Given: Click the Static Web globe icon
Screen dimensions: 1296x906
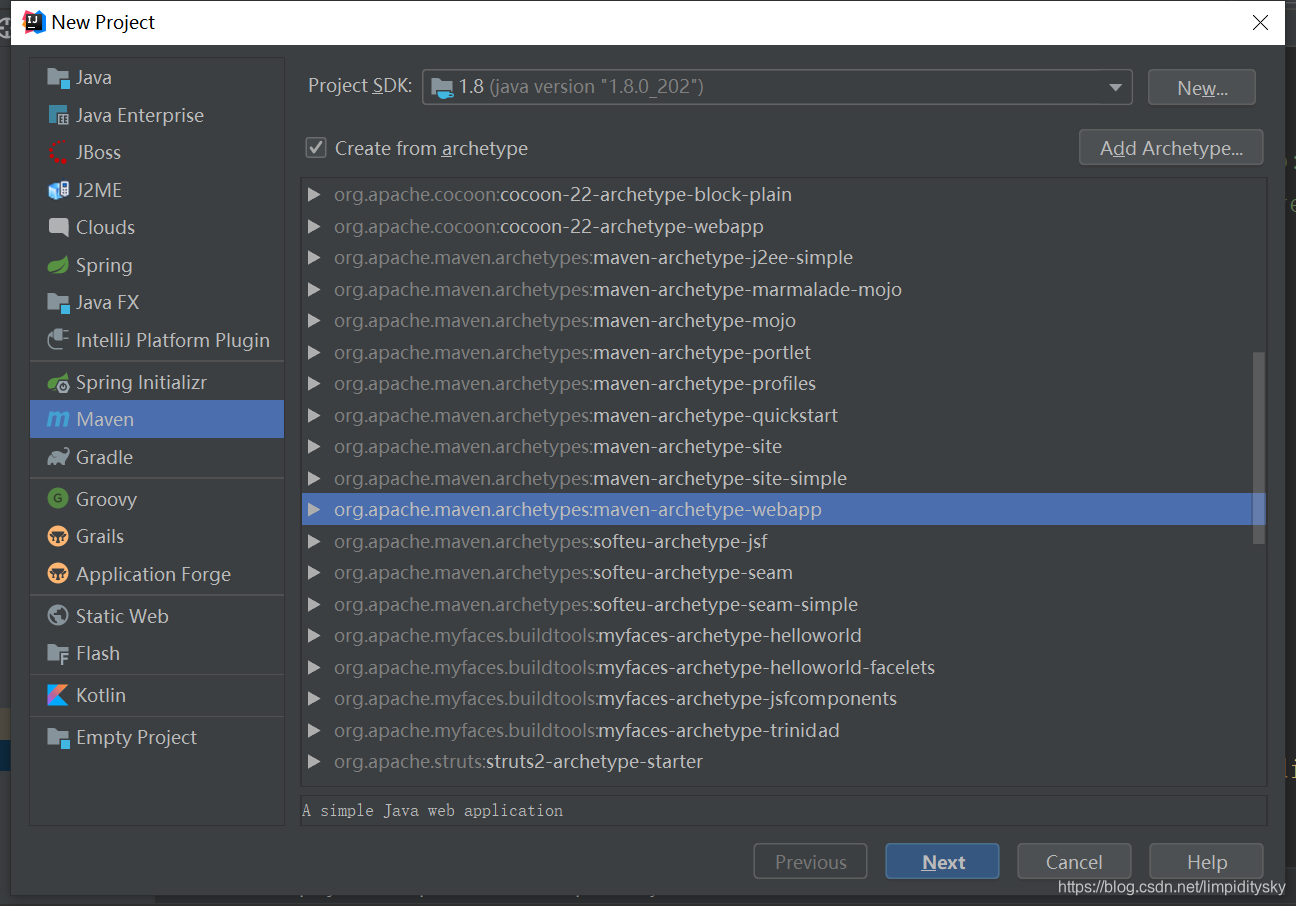Looking at the screenshot, I should click(x=58, y=616).
